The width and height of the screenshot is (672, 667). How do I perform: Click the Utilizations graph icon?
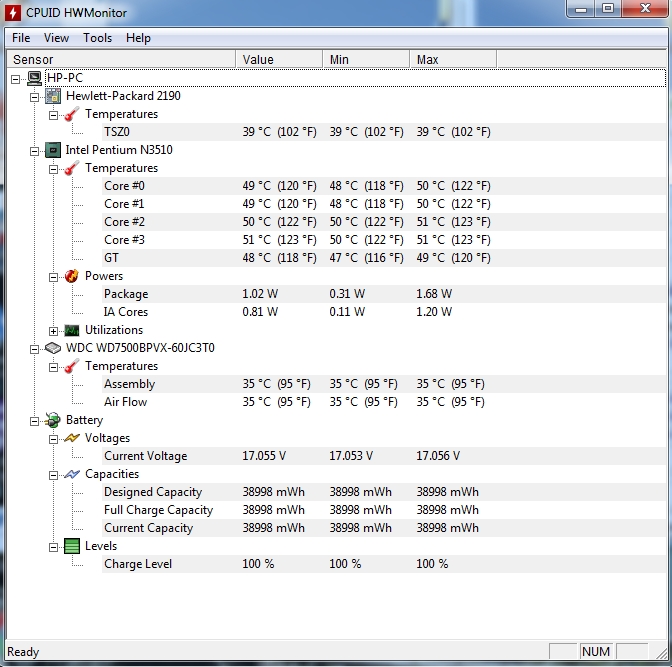[72, 330]
